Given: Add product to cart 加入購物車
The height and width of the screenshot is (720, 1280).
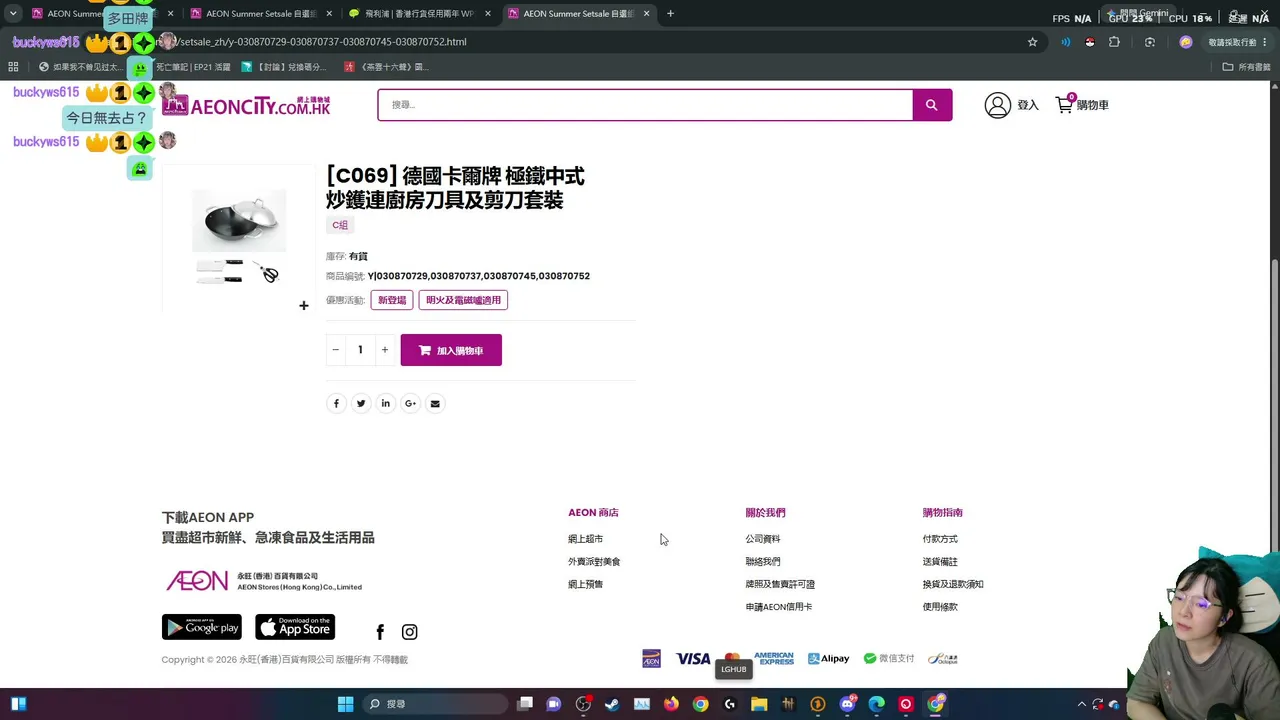Looking at the screenshot, I should [x=451, y=350].
